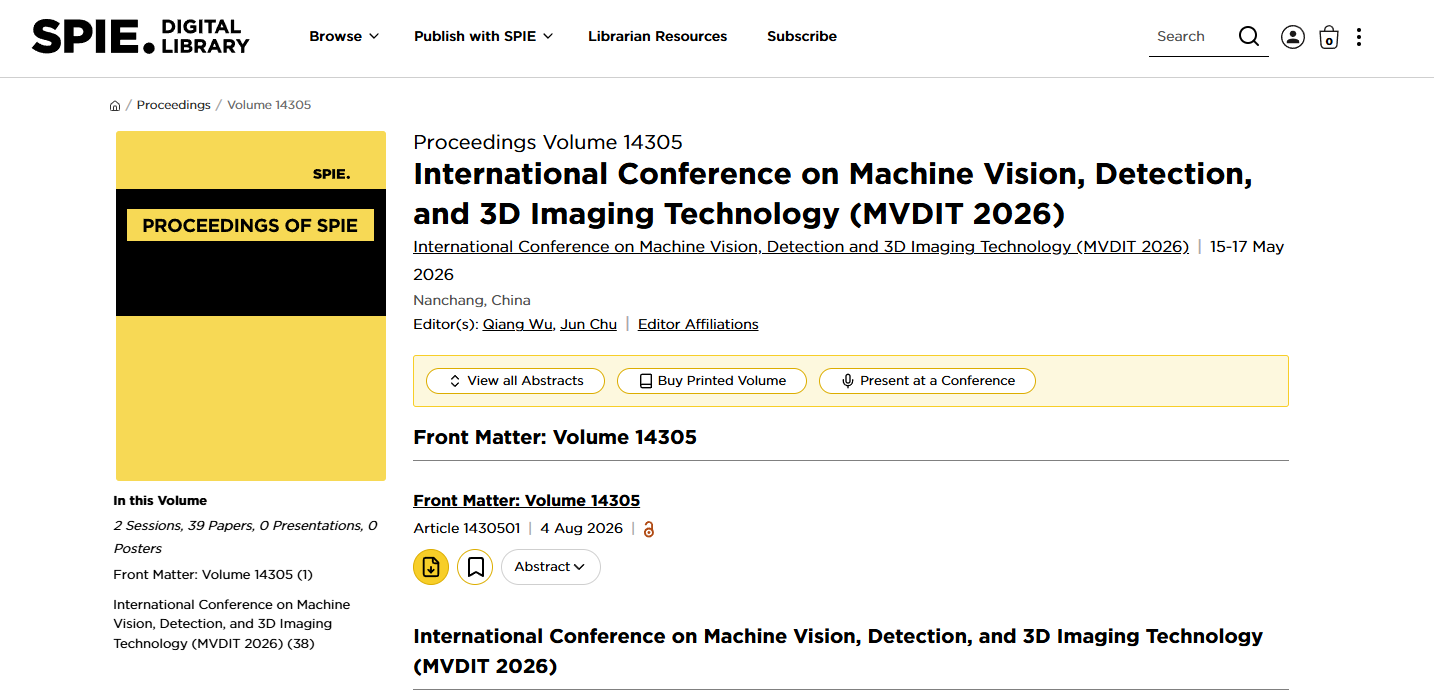1434x690 pixels.
Task: Open the shopping cart icon
Action: coord(1329,37)
